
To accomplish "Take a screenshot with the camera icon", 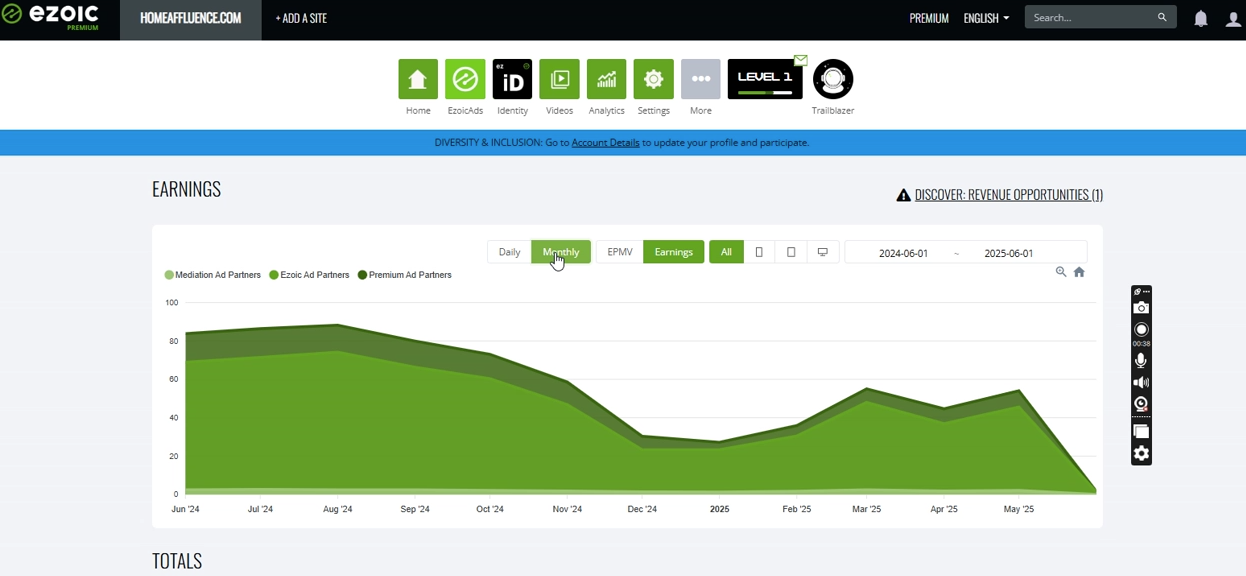I will 1141,308.
